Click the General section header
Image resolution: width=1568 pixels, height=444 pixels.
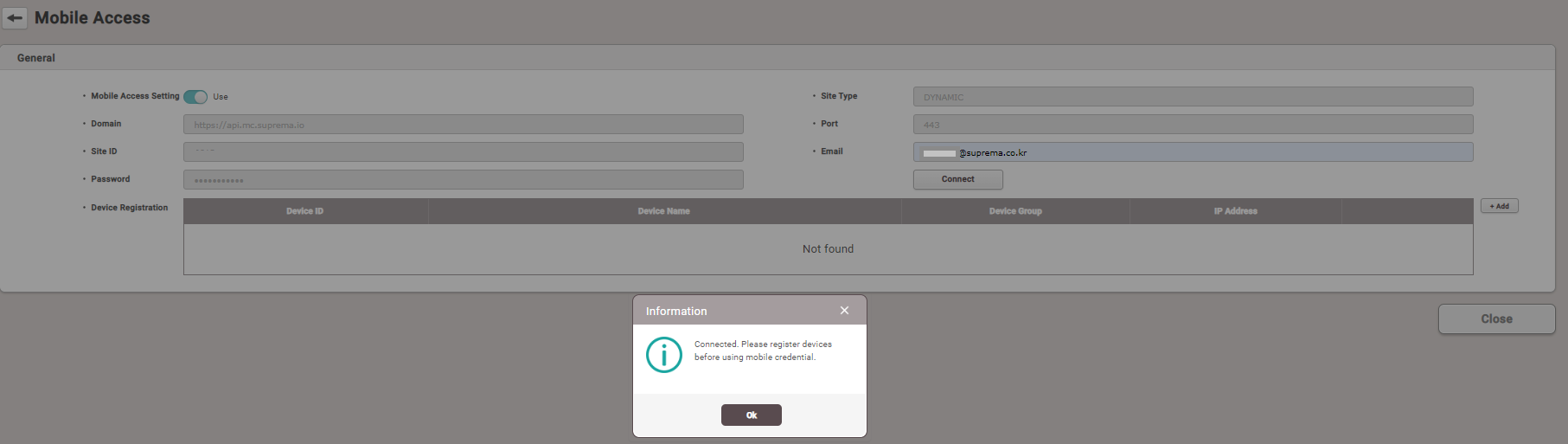(36, 58)
